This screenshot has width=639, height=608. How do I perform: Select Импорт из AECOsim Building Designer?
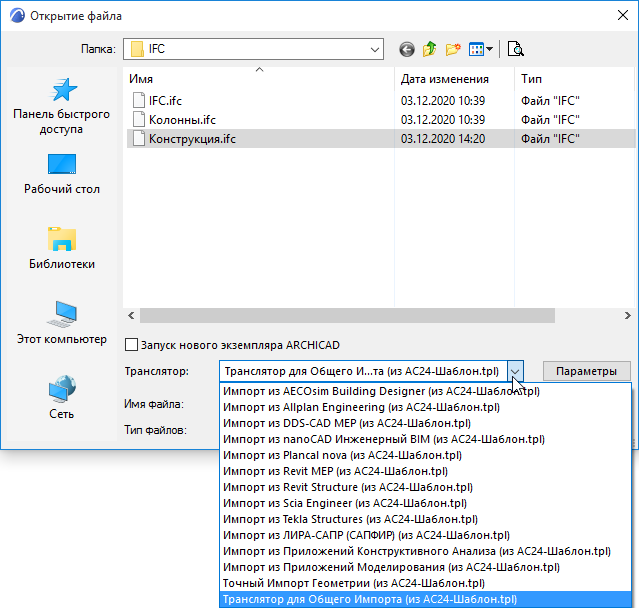[425, 391]
